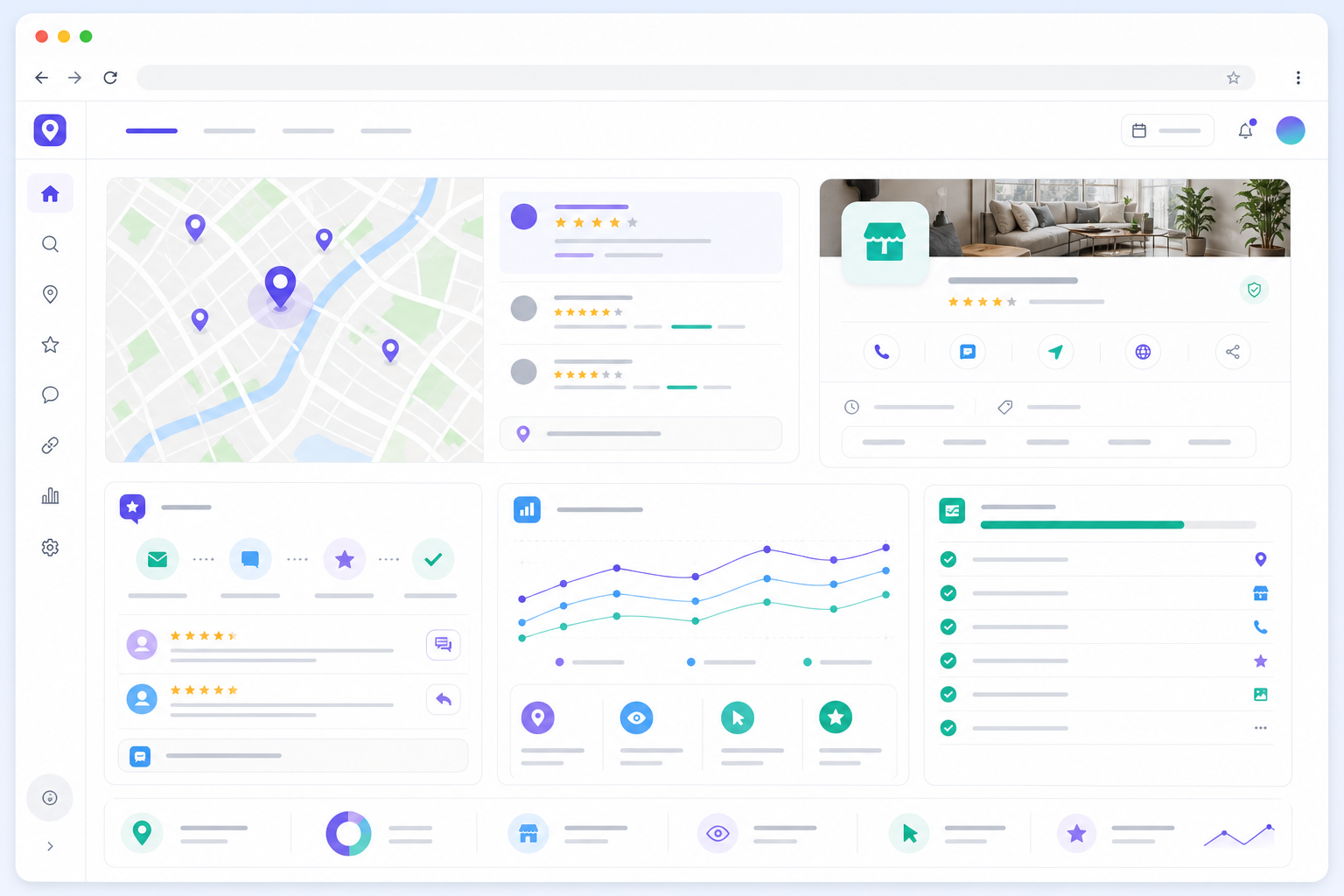This screenshot has width=1344, height=896.
Task: Open the Home sidebar item
Action: coord(50,193)
